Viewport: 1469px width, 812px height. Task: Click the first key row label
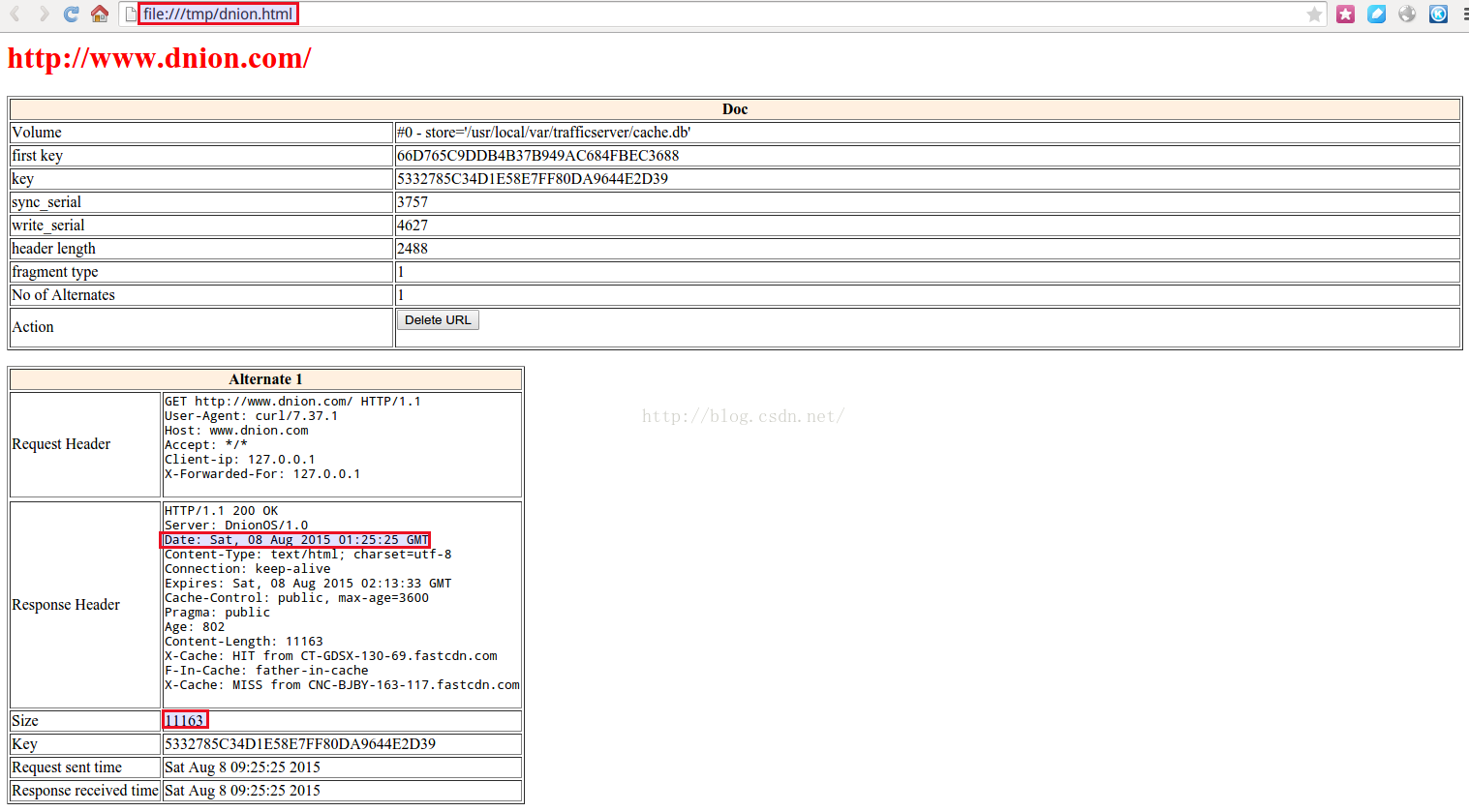[38, 156]
